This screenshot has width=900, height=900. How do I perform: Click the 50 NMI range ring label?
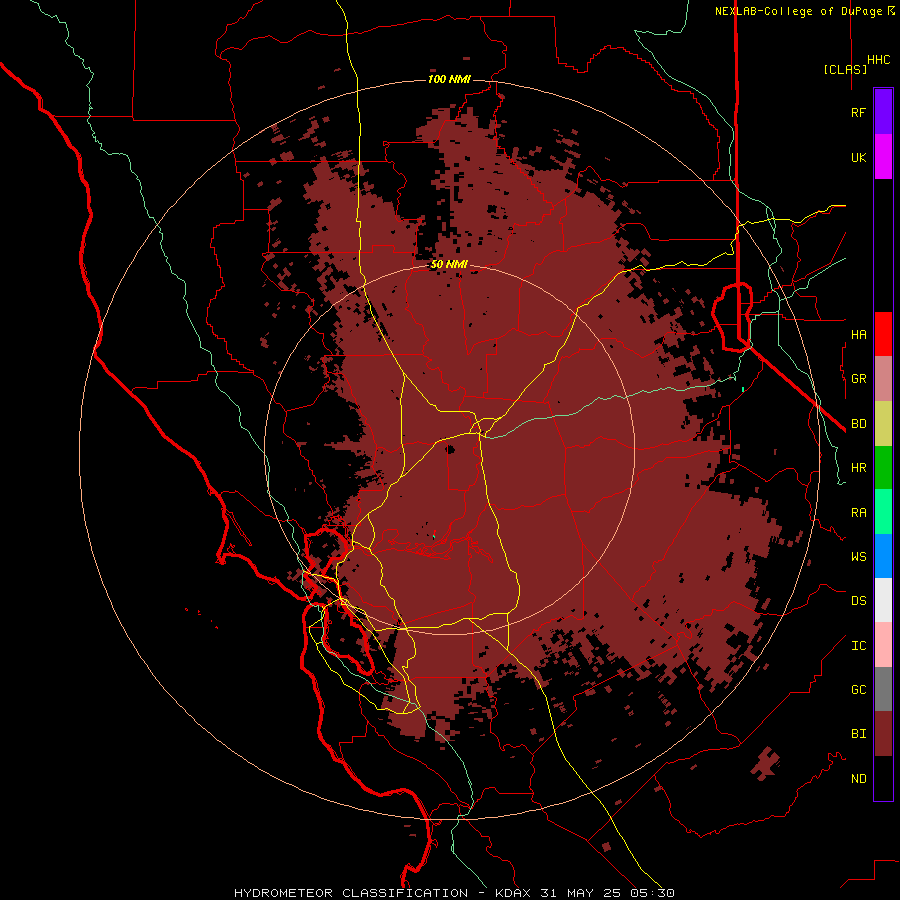(x=449, y=265)
